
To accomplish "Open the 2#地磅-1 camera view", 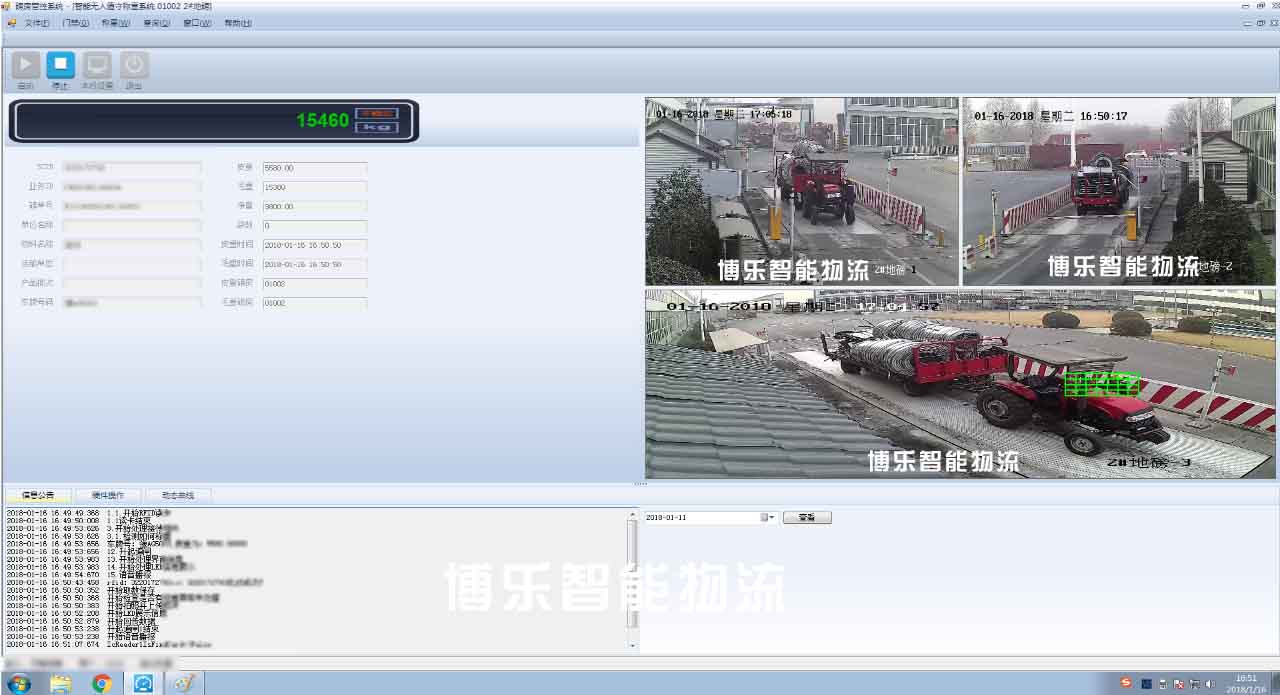I will pyautogui.click(x=802, y=191).
